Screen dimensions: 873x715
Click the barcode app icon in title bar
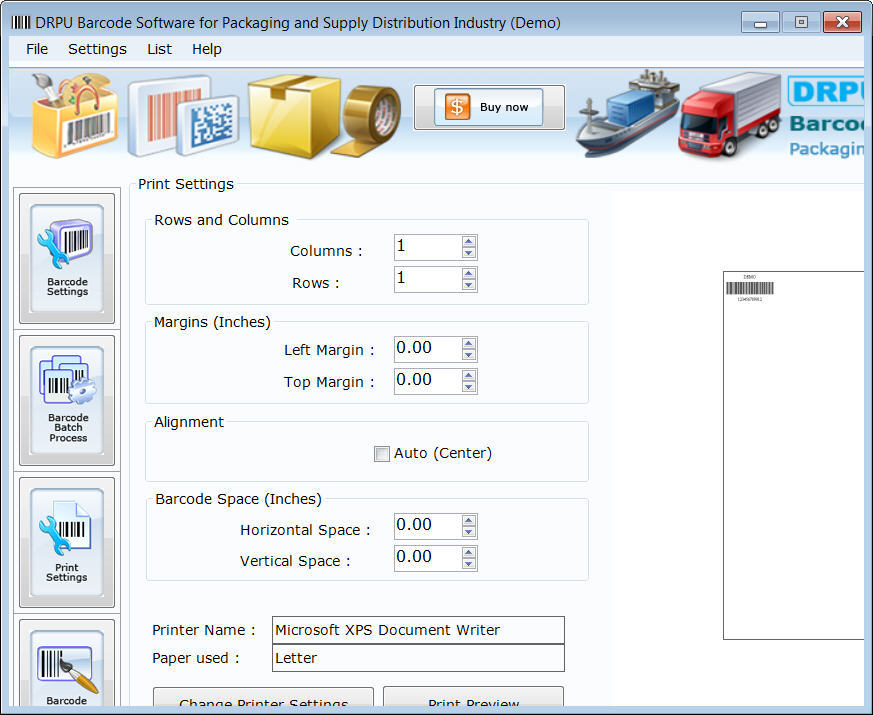[21, 22]
